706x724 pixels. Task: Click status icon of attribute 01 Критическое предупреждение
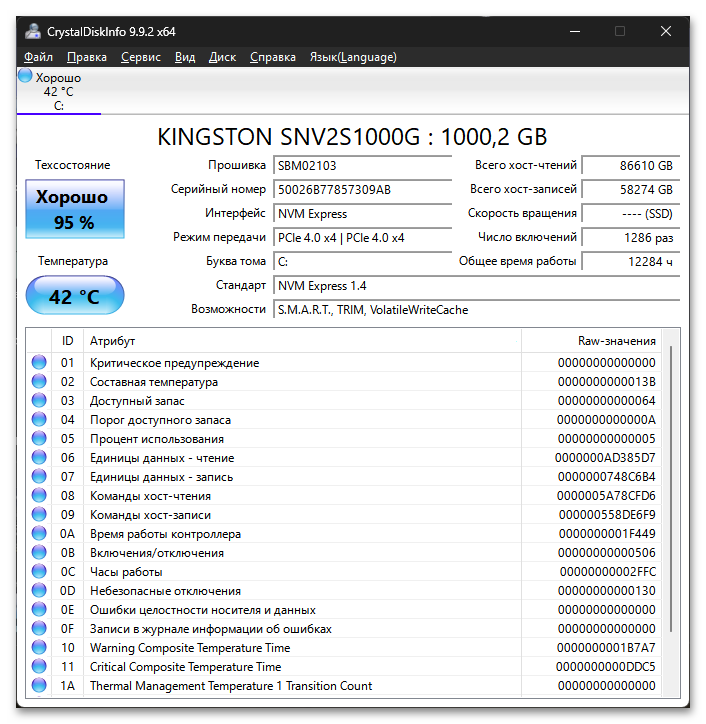[39, 362]
